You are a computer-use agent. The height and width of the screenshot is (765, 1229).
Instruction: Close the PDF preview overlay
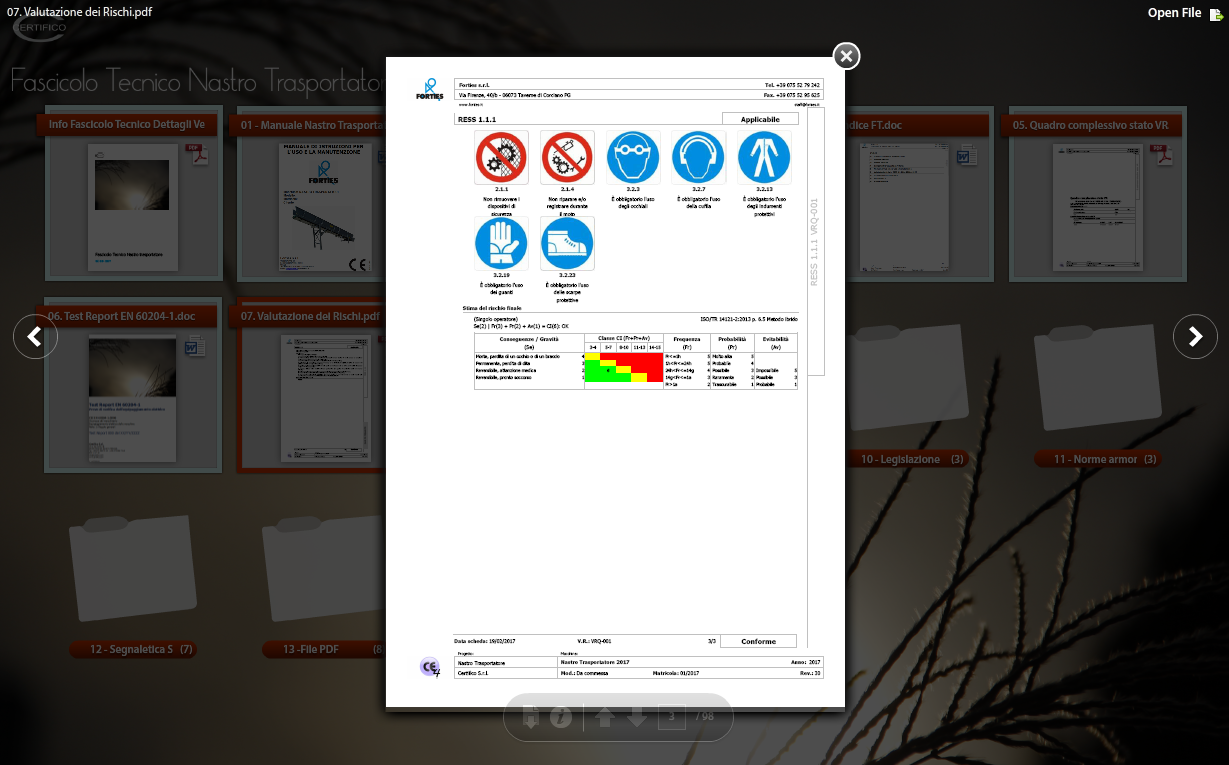846,56
